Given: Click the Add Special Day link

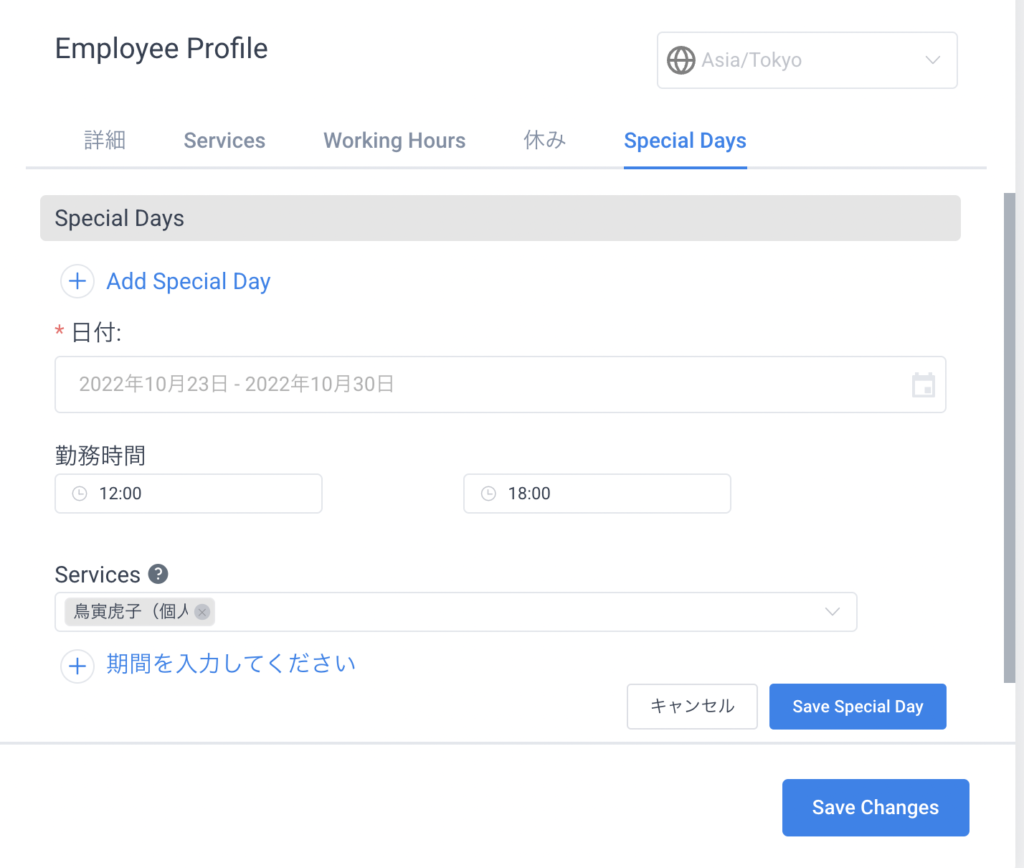Looking at the screenshot, I should [188, 281].
